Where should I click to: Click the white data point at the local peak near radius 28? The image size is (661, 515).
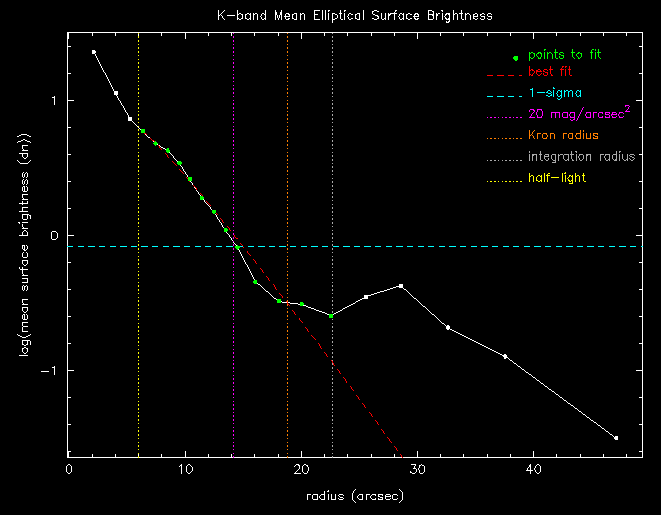(x=401, y=286)
